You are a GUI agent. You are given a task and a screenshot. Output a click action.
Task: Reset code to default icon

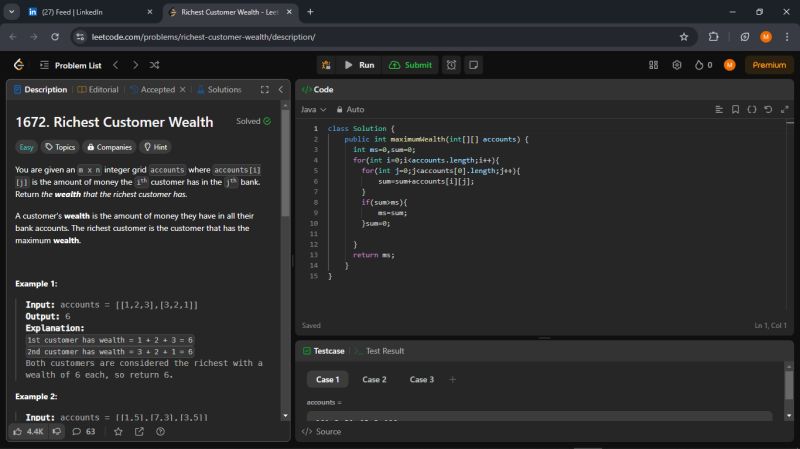point(768,109)
